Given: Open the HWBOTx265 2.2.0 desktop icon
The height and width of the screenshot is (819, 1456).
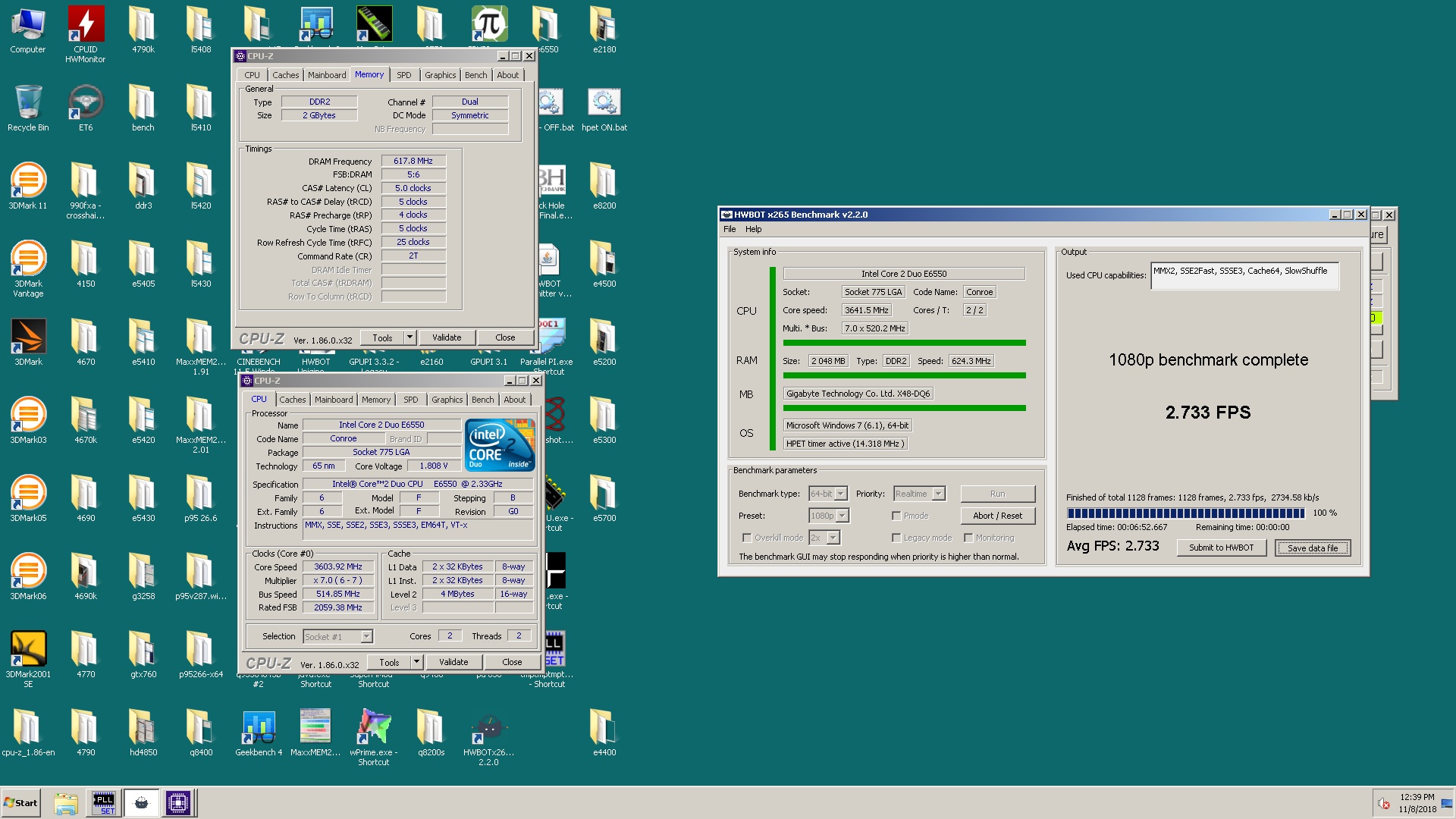Looking at the screenshot, I should coord(489,737).
